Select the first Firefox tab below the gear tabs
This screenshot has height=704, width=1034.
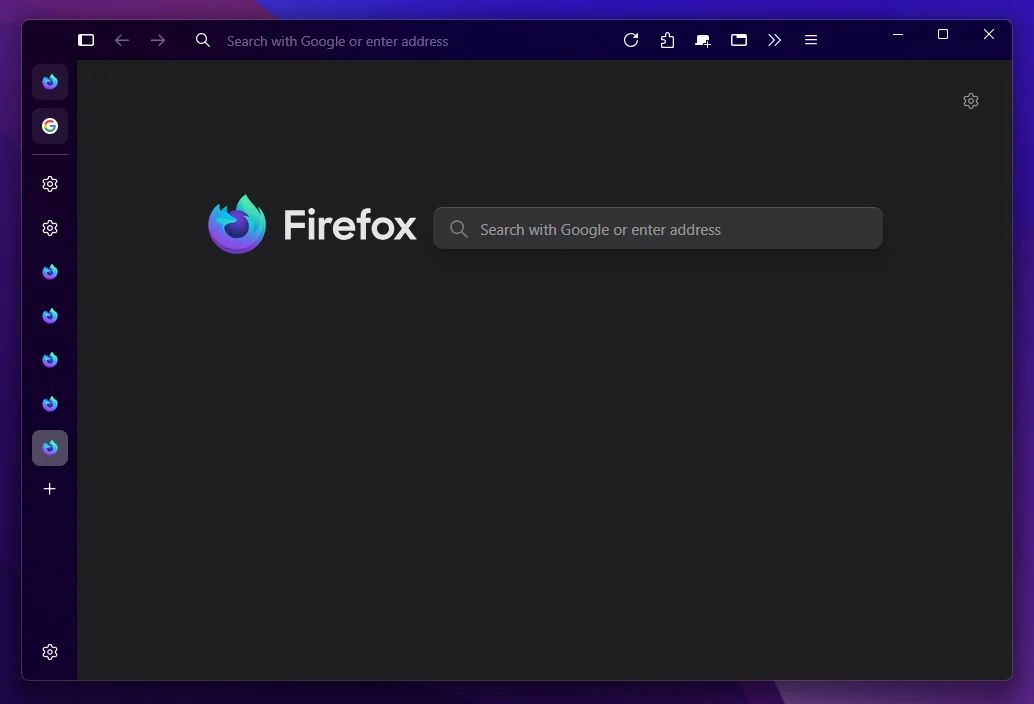tap(50, 272)
